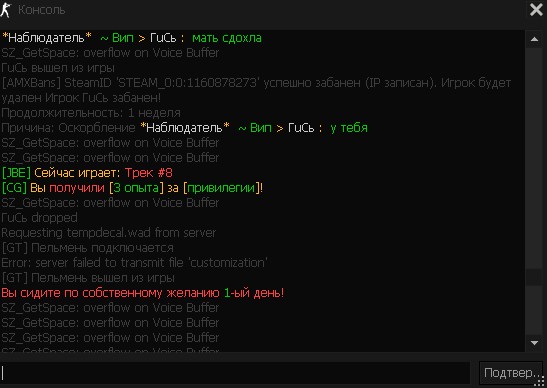Click the line "Продолжительность: 1 неделя"
Image resolution: width=547 pixels, height=388 pixels.
click(91, 113)
